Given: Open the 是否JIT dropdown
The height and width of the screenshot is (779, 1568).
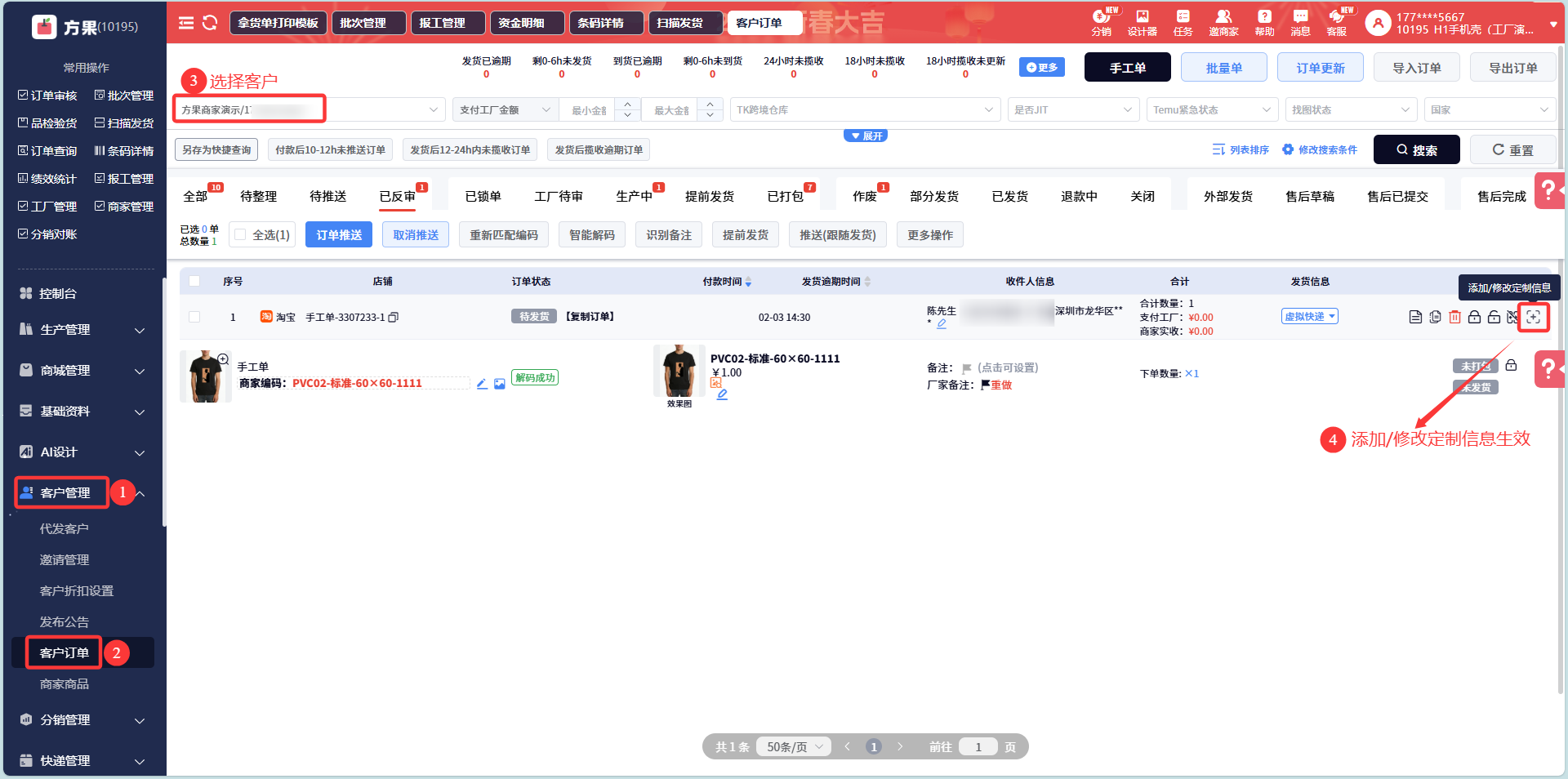Looking at the screenshot, I should pyautogui.click(x=1074, y=109).
